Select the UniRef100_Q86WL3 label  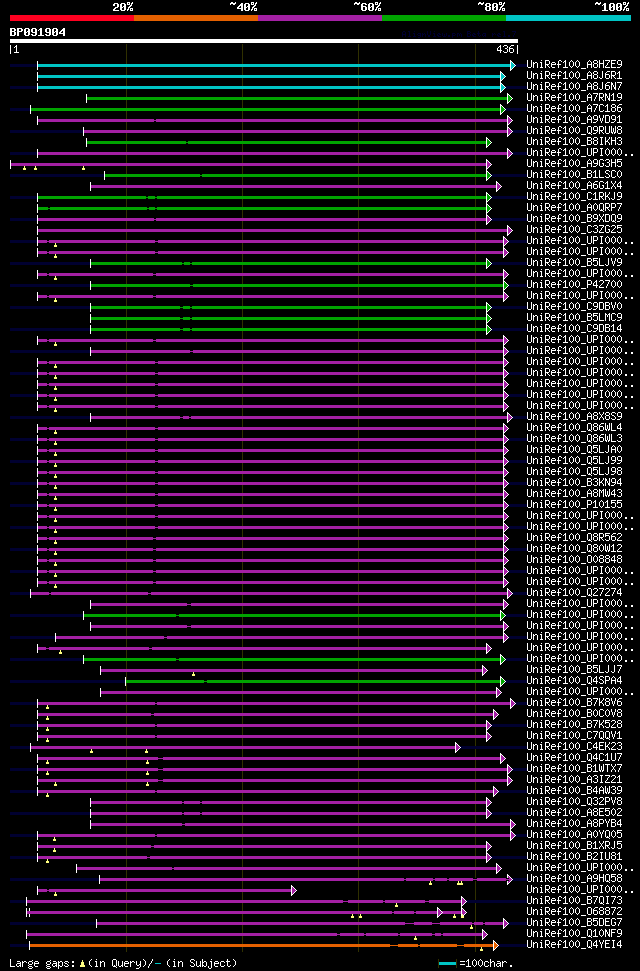[574, 438]
